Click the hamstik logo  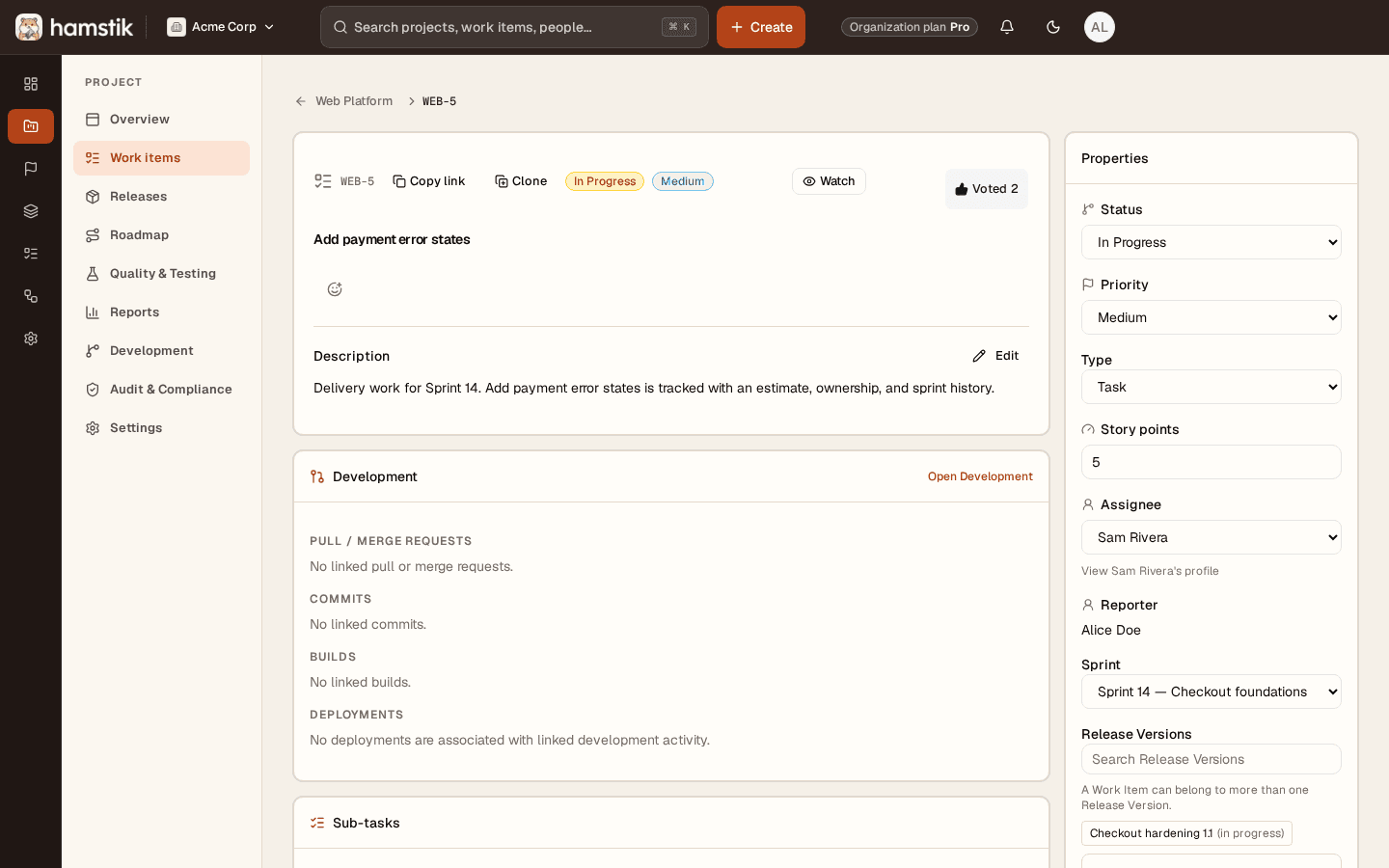click(x=74, y=27)
